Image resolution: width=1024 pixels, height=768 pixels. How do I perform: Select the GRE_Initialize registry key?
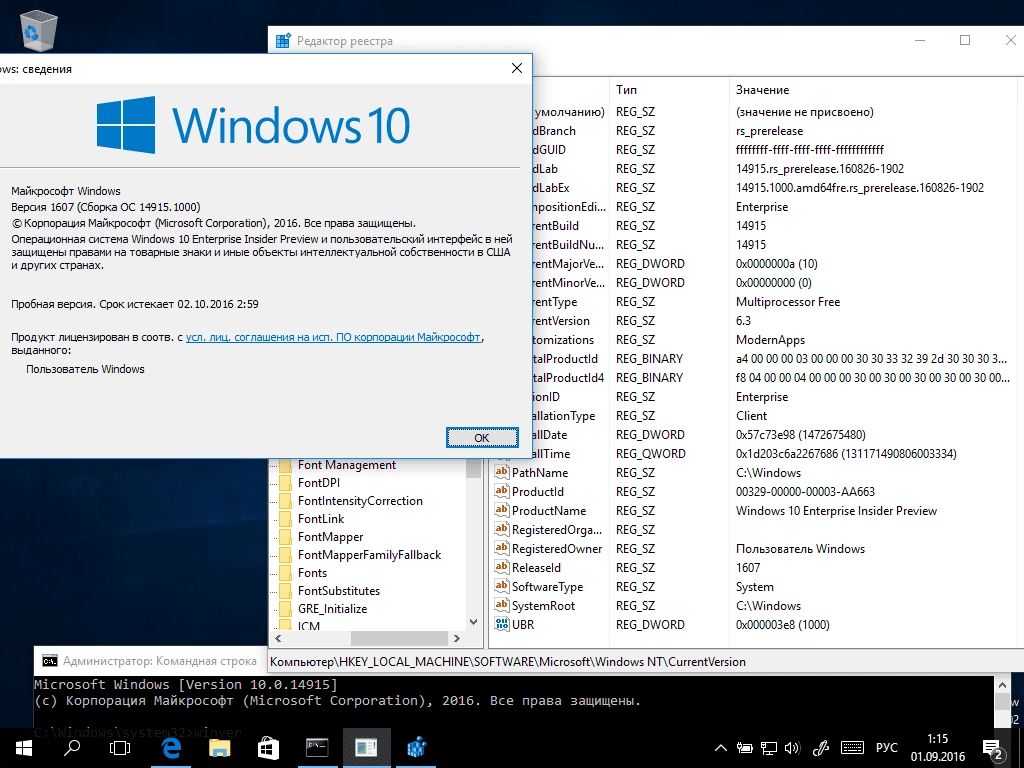(x=332, y=609)
